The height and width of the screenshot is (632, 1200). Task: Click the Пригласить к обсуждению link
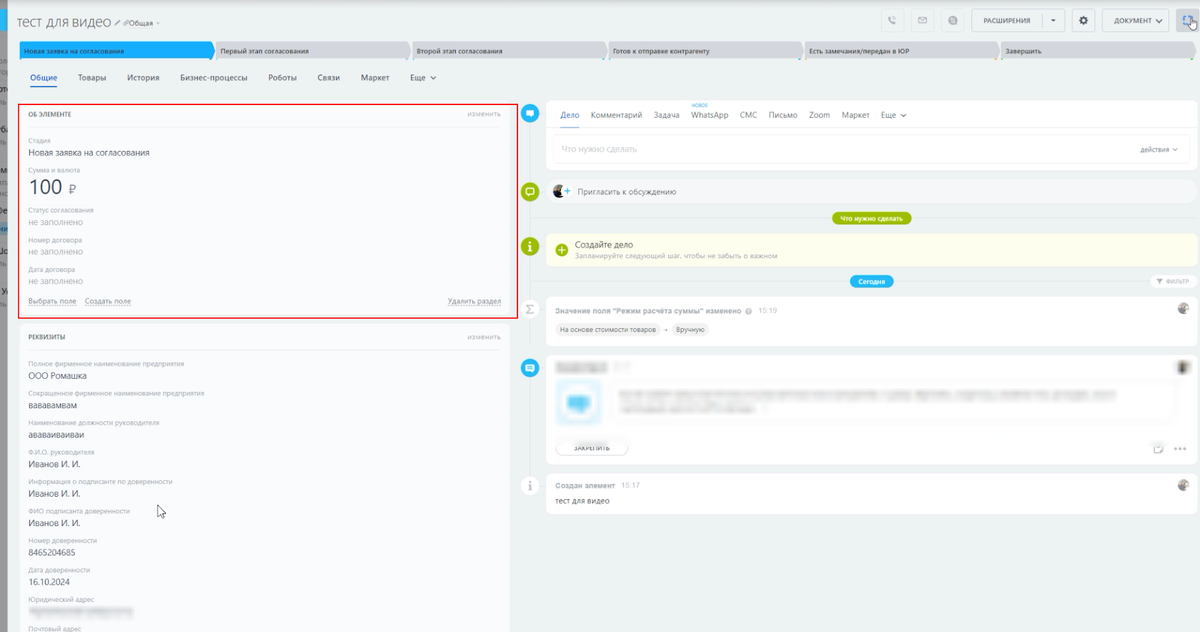point(627,191)
